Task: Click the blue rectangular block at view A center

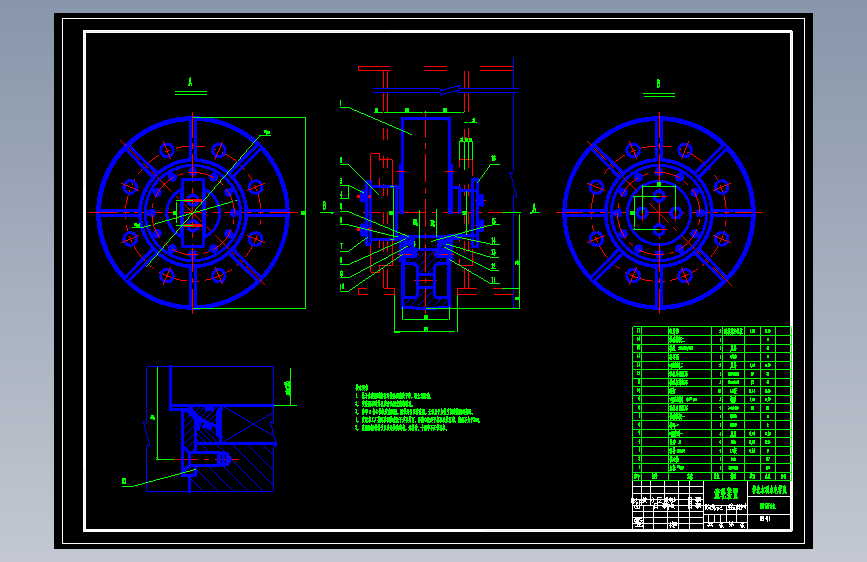Action: tap(192, 212)
